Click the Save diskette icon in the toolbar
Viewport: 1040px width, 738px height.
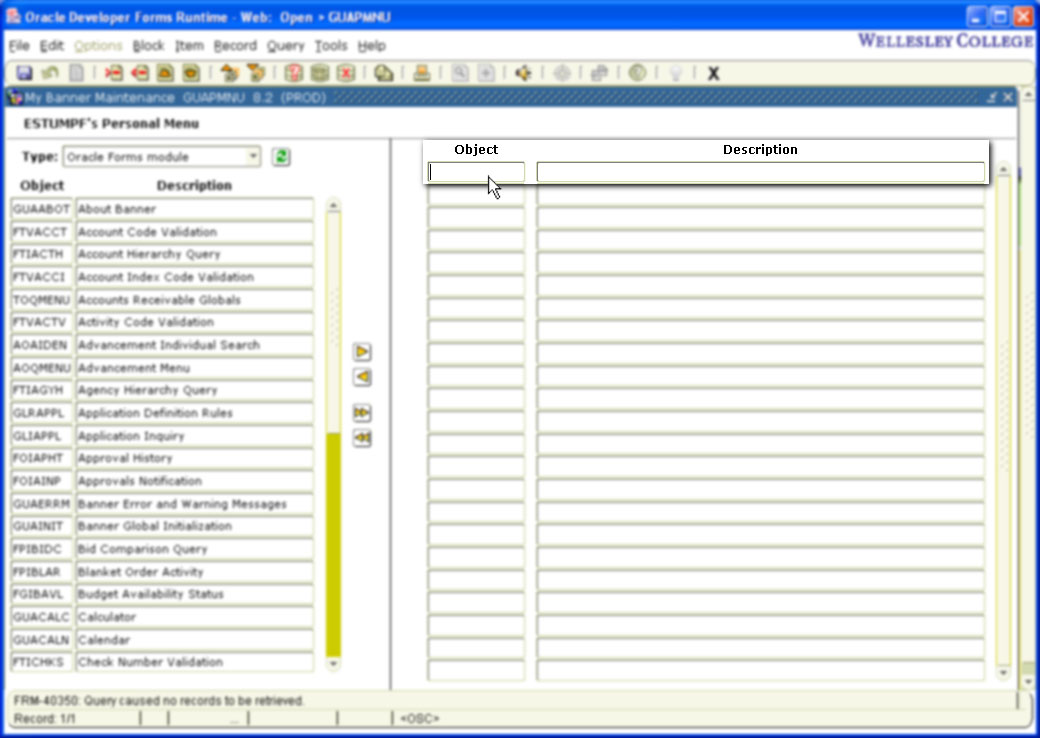pos(25,73)
